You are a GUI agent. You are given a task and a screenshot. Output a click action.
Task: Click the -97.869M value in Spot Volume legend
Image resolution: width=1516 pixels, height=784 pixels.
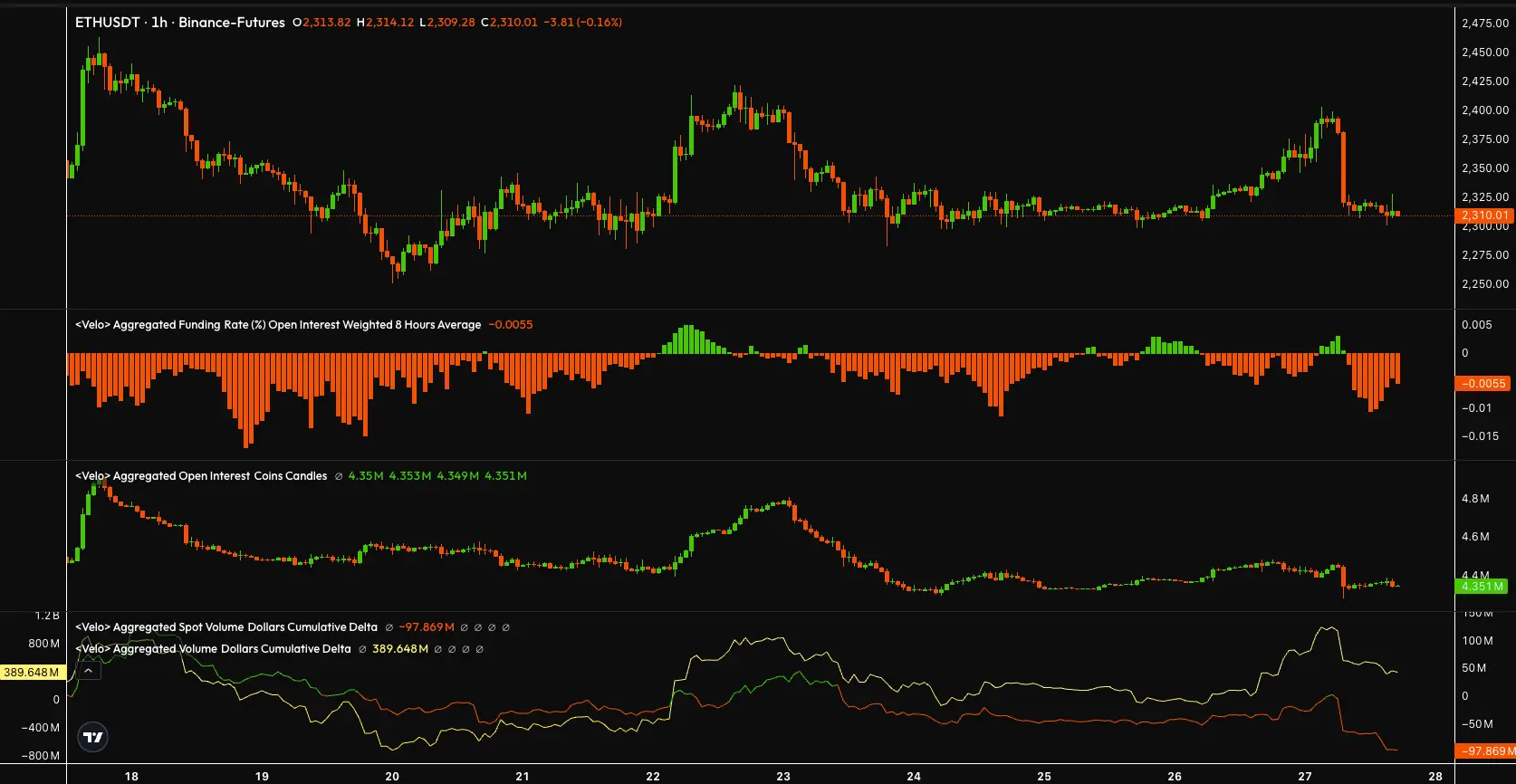427,627
